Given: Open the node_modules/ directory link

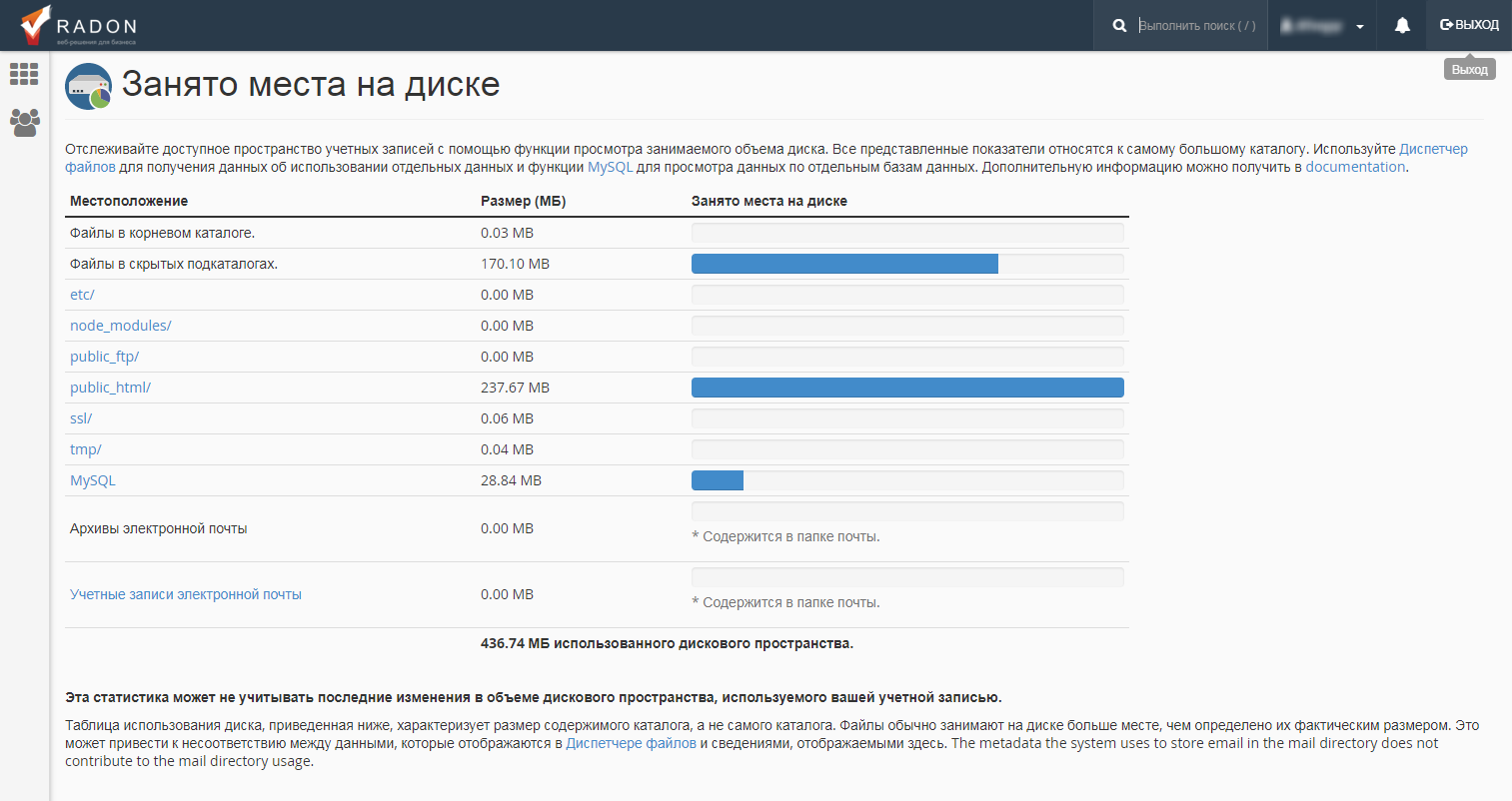Looking at the screenshot, I should tap(120, 326).
